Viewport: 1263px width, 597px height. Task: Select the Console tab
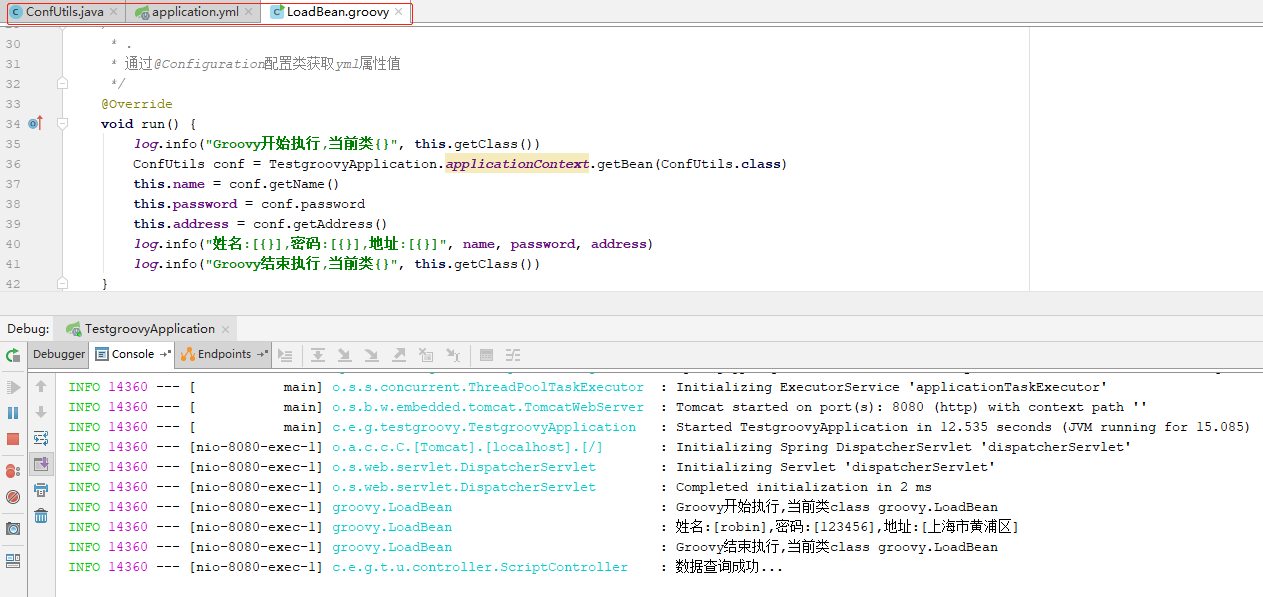coord(132,354)
